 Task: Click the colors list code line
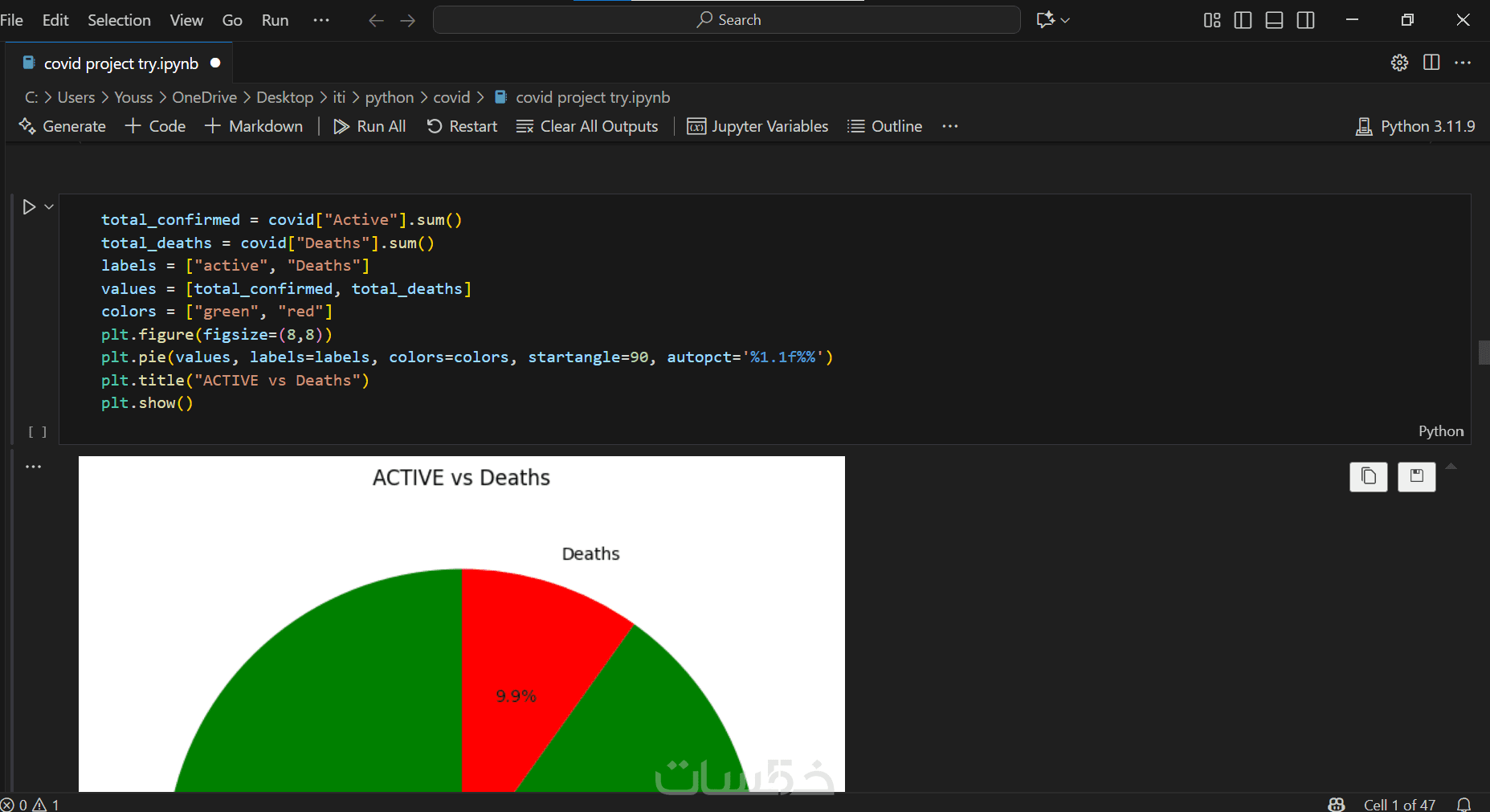coord(217,312)
